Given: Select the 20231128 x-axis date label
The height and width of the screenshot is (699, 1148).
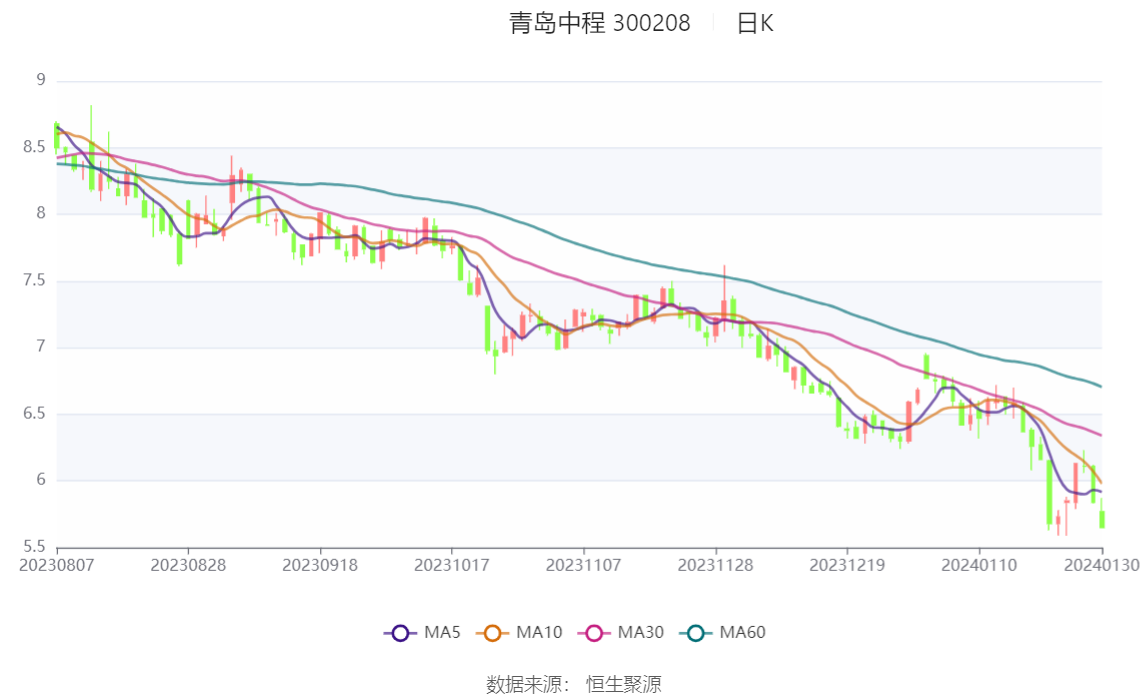Looking at the screenshot, I should click(716, 565).
